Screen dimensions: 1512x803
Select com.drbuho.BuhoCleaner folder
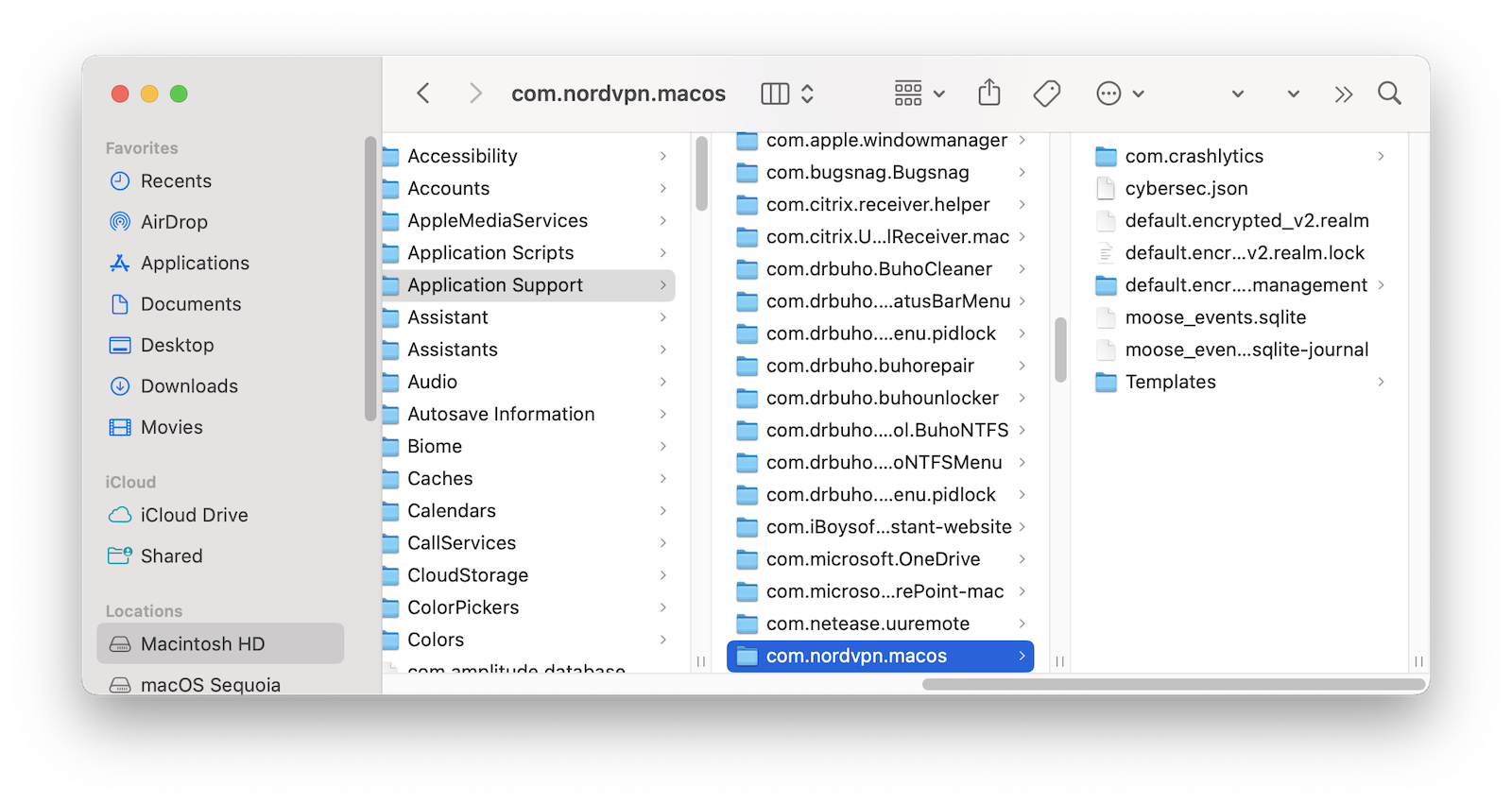click(x=881, y=269)
